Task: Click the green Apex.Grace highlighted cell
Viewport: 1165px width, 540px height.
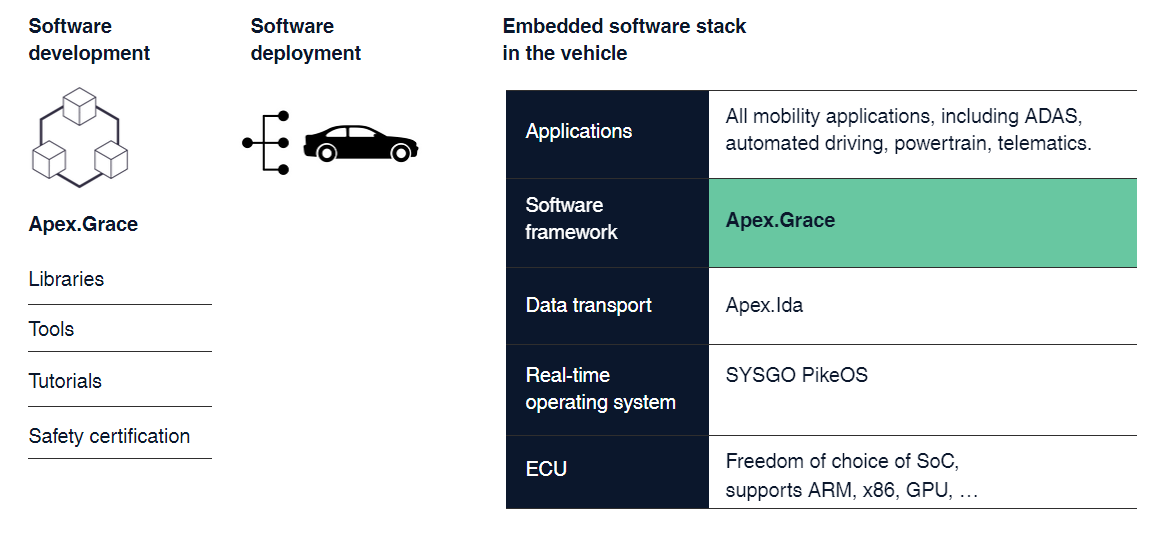Action: (x=923, y=223)
